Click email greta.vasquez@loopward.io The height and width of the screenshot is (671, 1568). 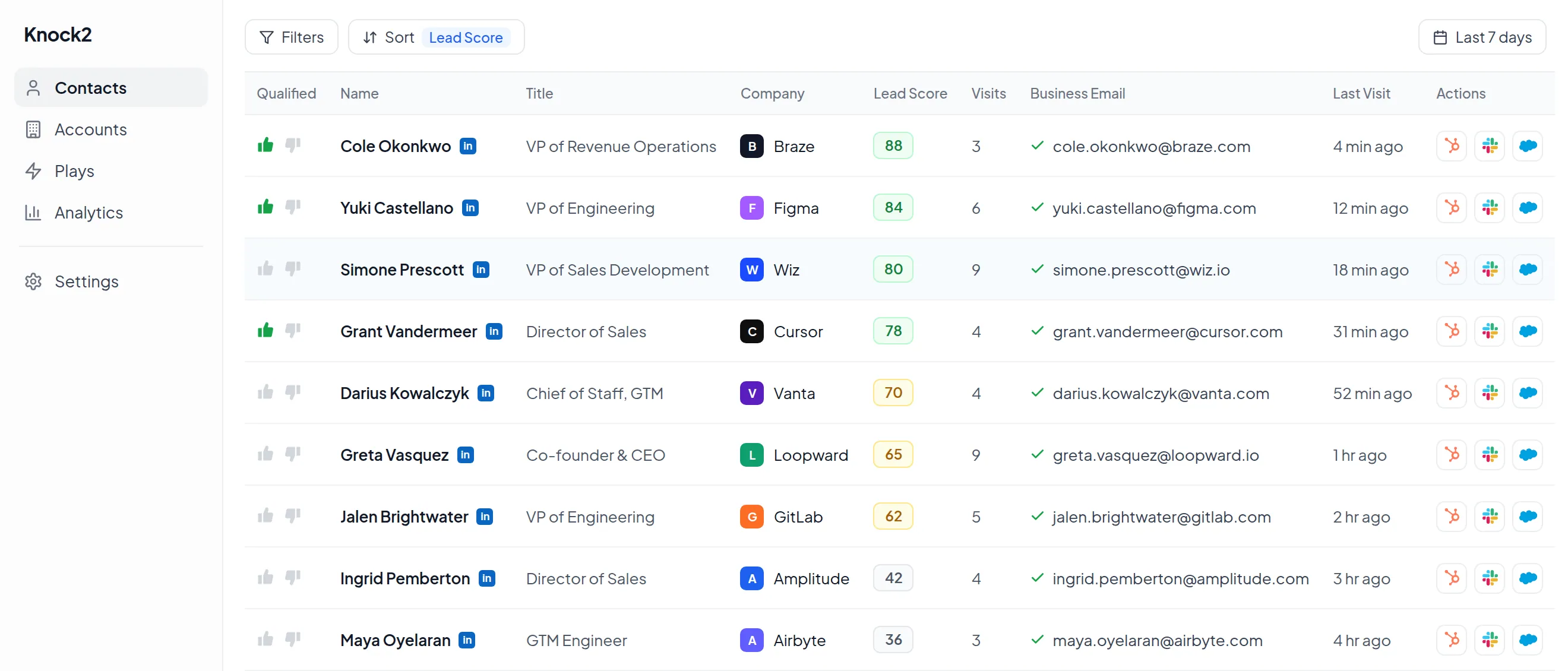pyautogui.click(x=1155, y=454)
